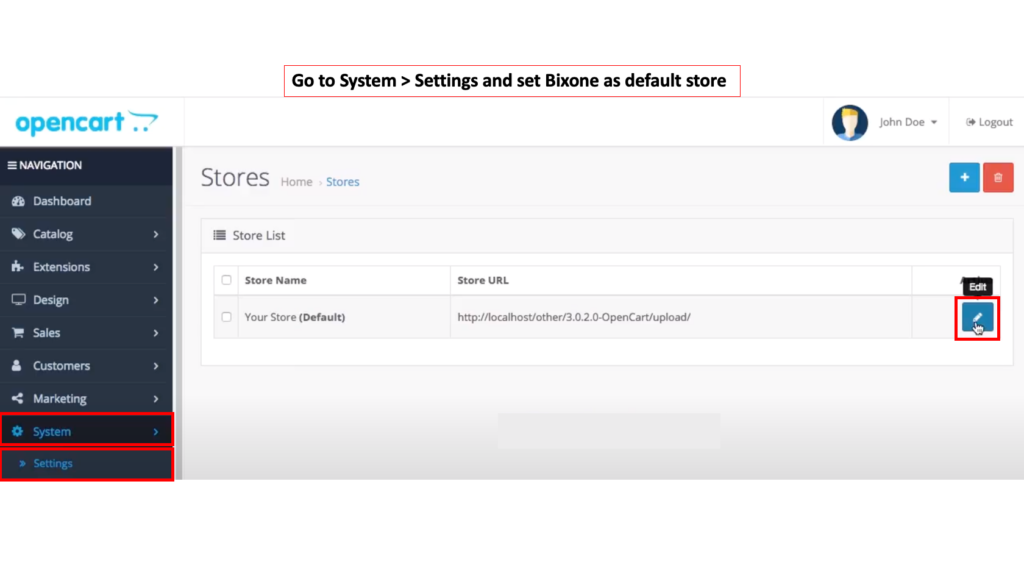The width and height of the screenshot is (1024, 576).
Task: Click the Store List icon
Action: 219,235
